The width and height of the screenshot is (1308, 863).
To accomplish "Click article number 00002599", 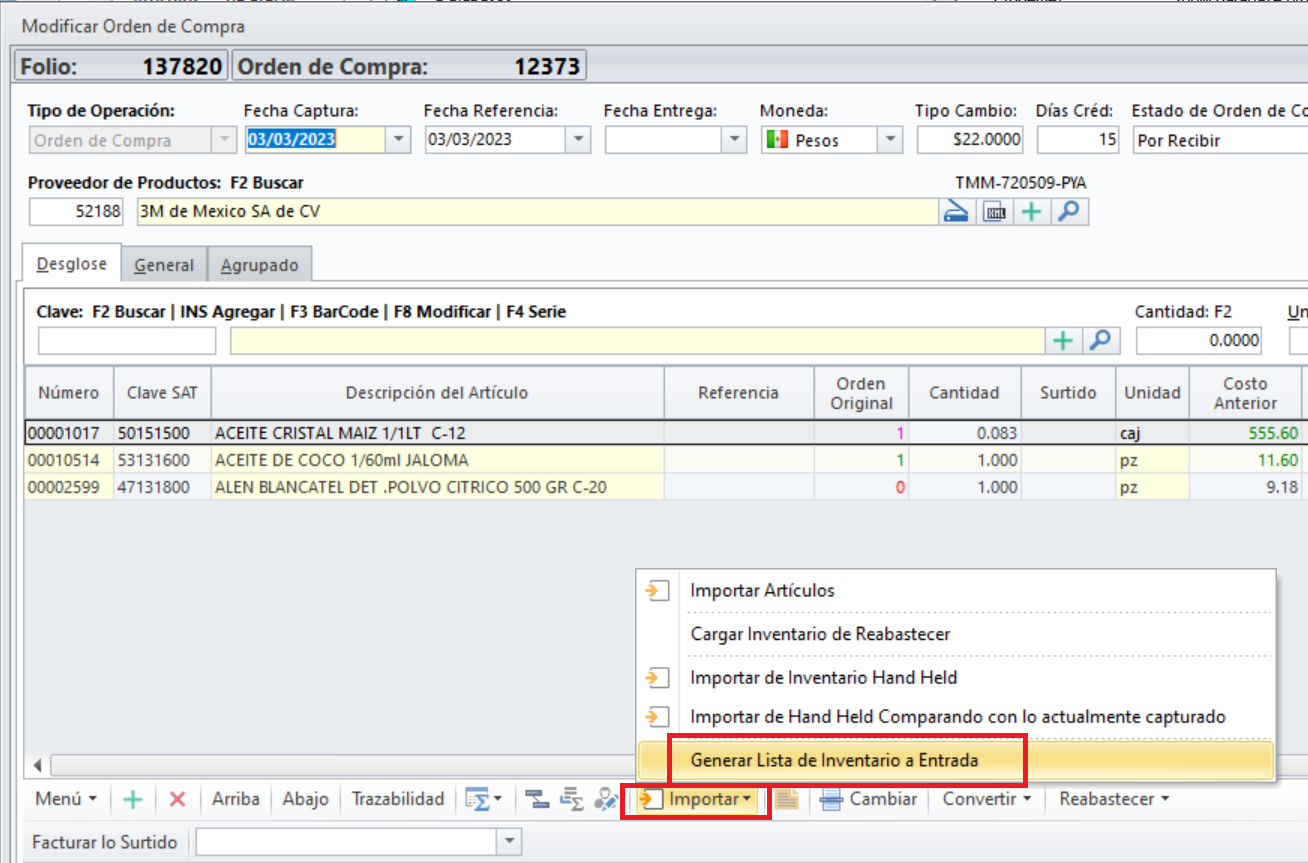I will [x=69, y=487].
